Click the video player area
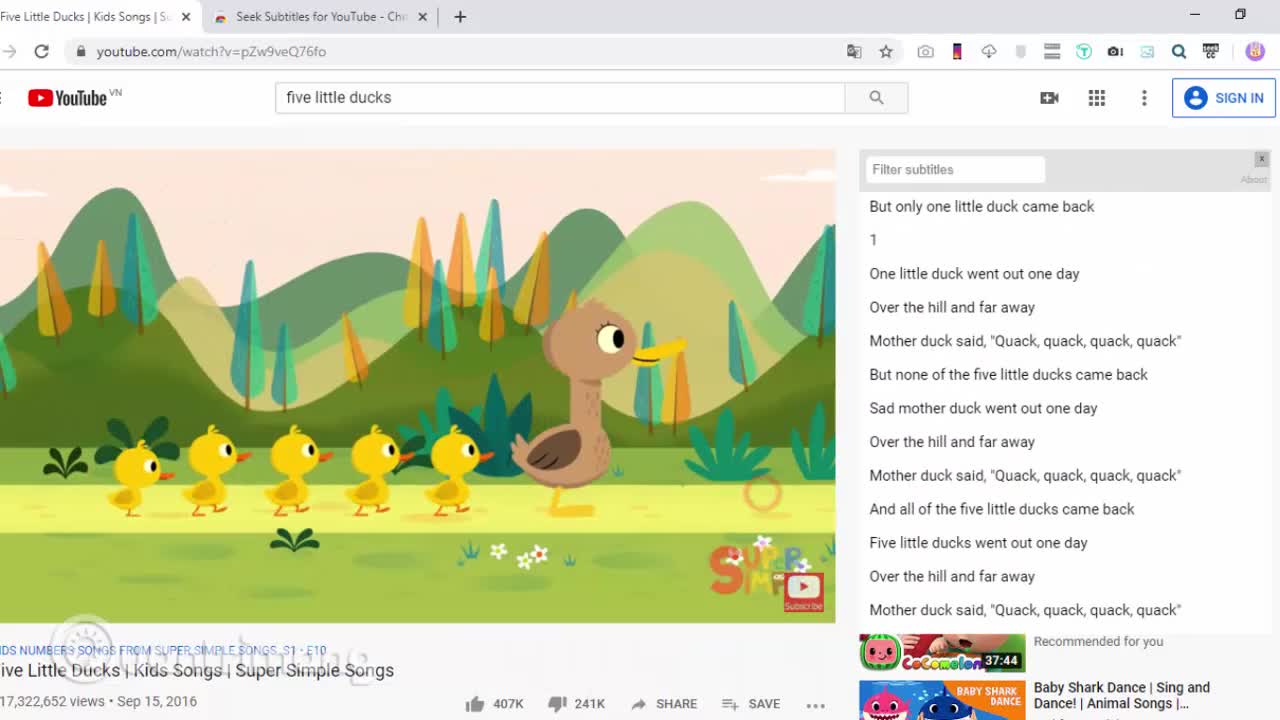 [417, 386]
